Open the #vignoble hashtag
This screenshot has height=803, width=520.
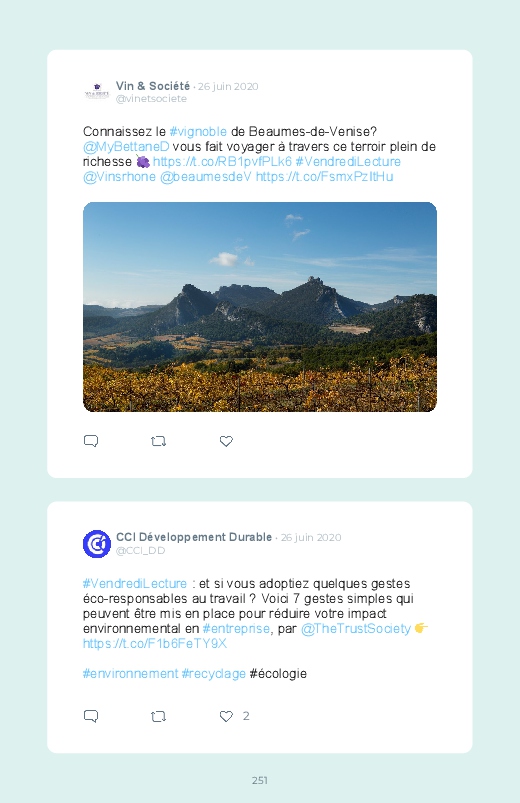[x=198, y=132]
